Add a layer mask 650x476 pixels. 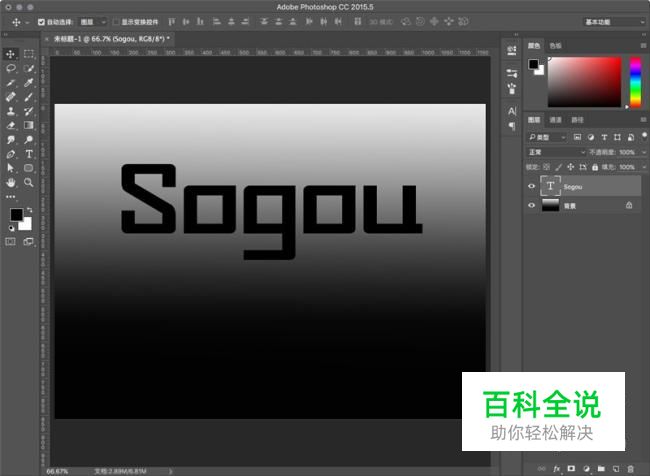(x=571, y=469)
